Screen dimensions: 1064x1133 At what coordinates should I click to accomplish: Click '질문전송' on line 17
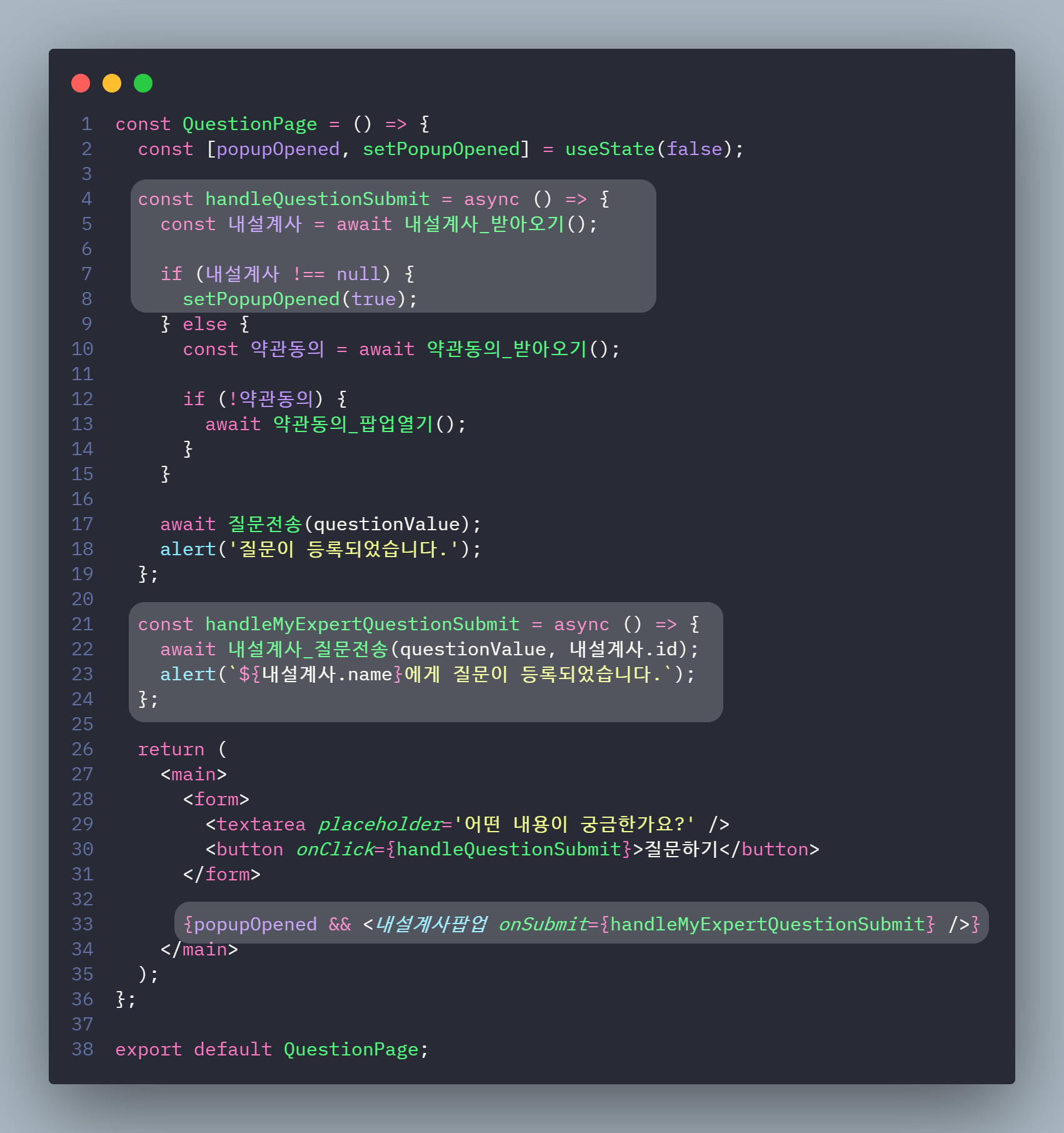click(x=265, y=525)
